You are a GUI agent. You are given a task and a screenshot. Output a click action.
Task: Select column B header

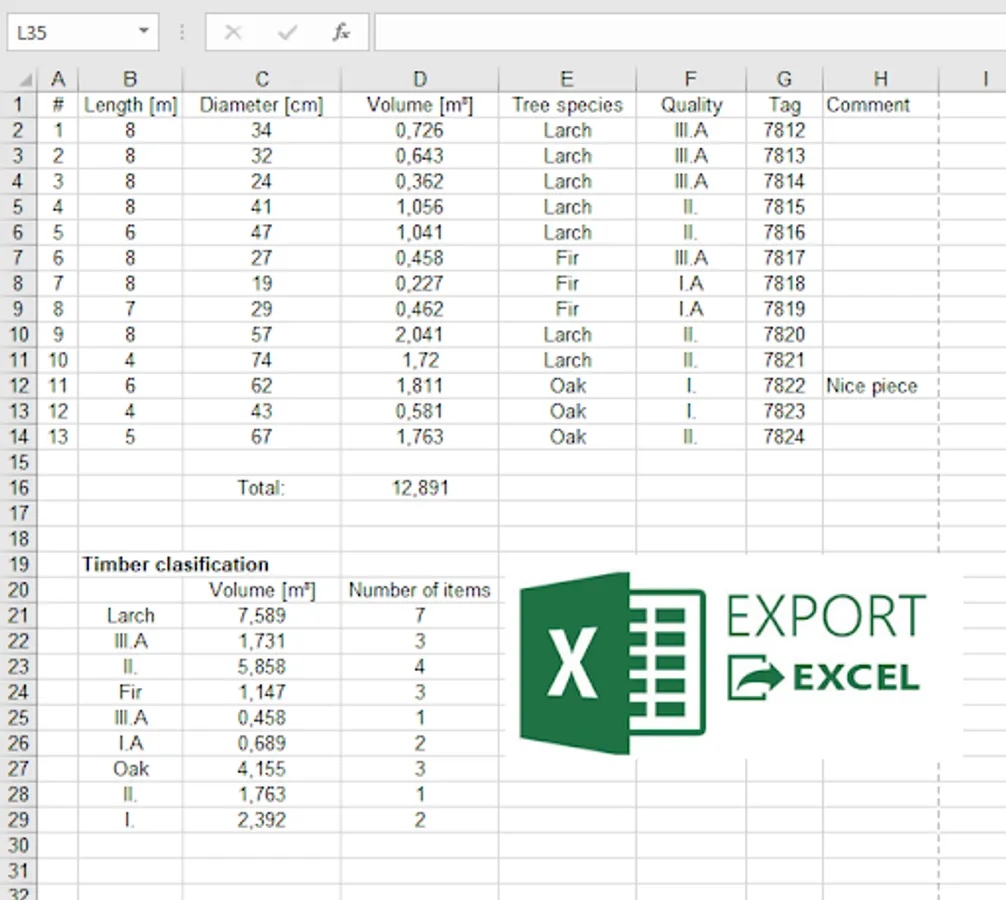point(130,79)
